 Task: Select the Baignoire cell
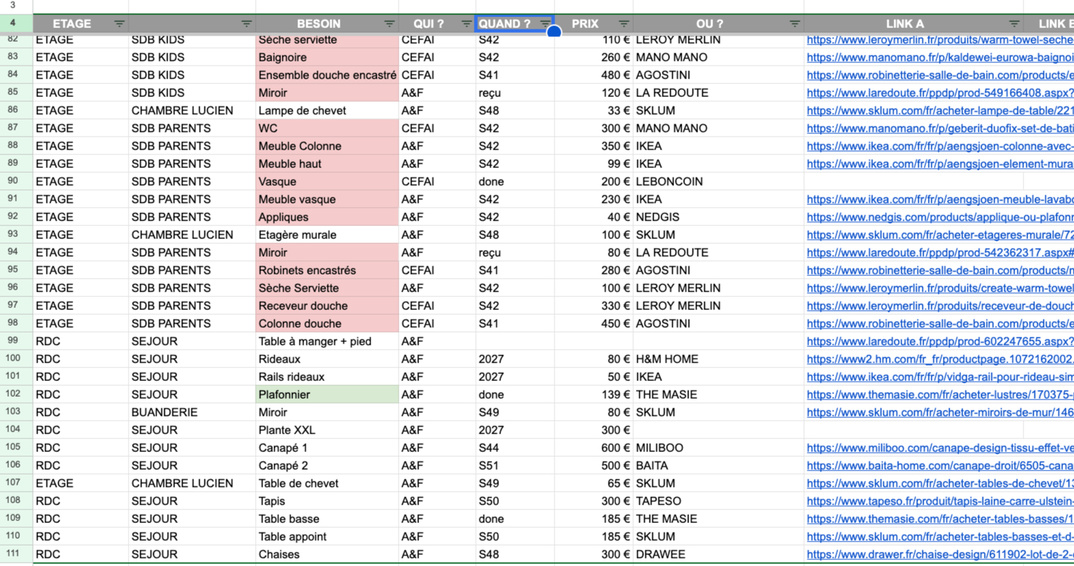(x=327, y=58)
